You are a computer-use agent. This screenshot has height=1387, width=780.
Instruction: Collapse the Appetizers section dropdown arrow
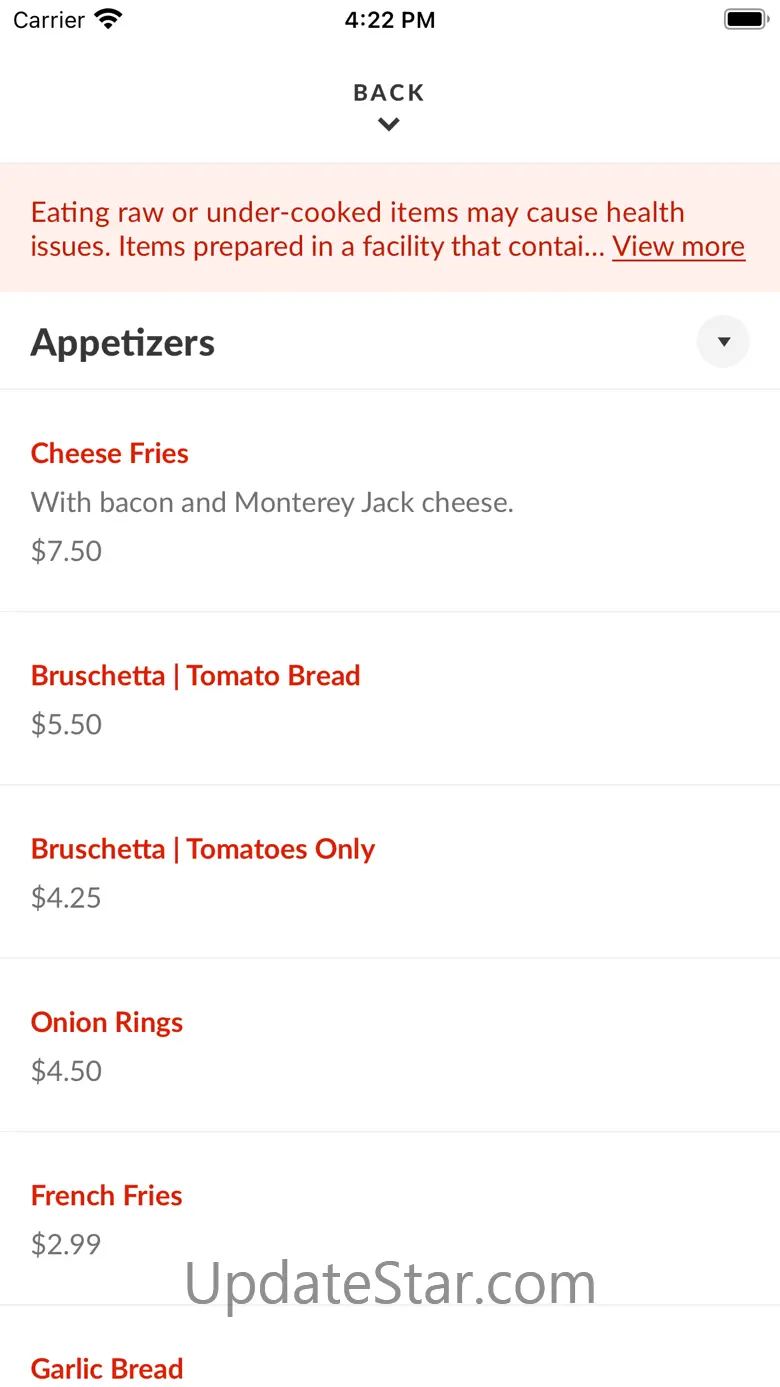tap(723, 342)
